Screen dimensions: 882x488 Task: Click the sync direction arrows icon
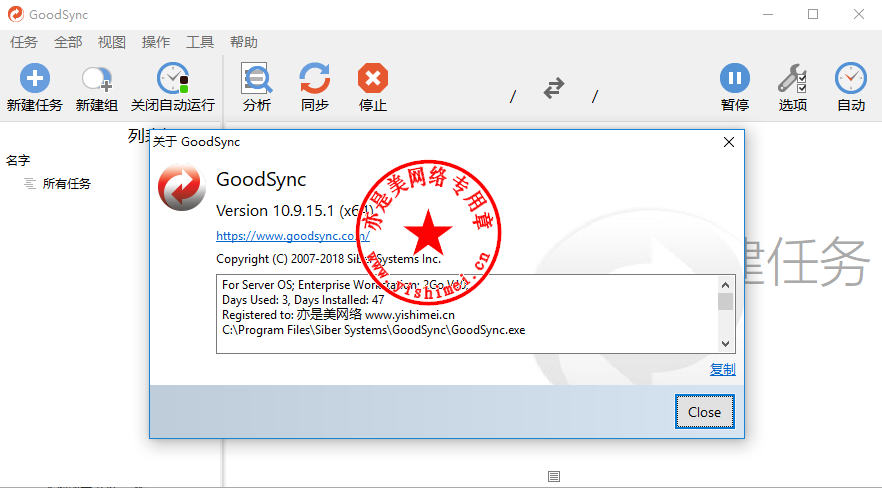[x=554, y=88]
